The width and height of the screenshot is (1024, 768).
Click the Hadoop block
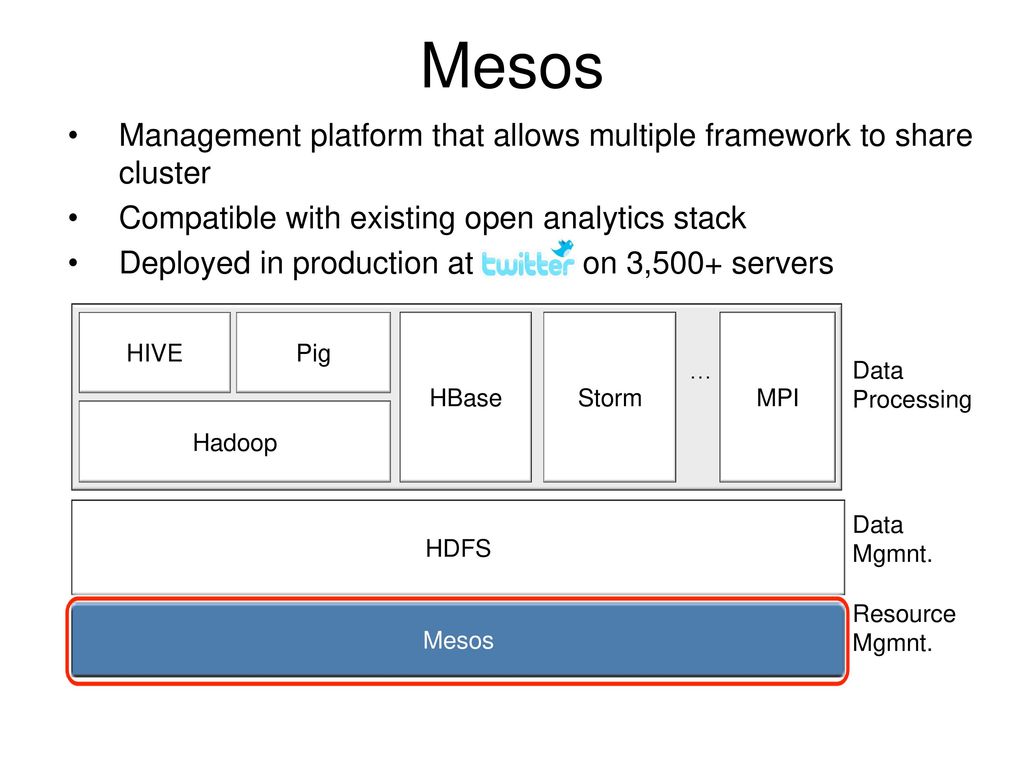tap(234, 442)
